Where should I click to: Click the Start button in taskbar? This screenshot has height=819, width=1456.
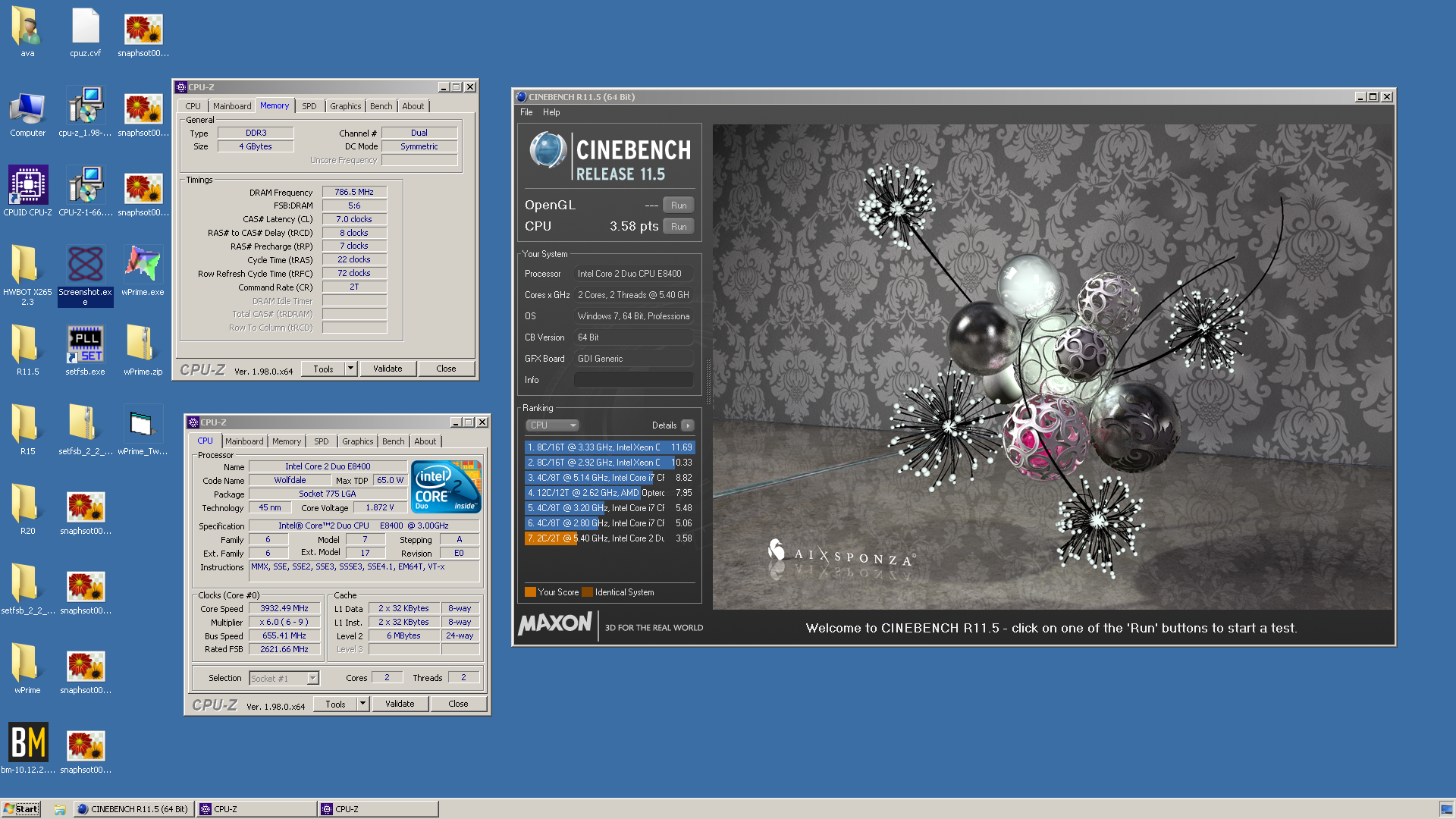(x=21, y=809)
